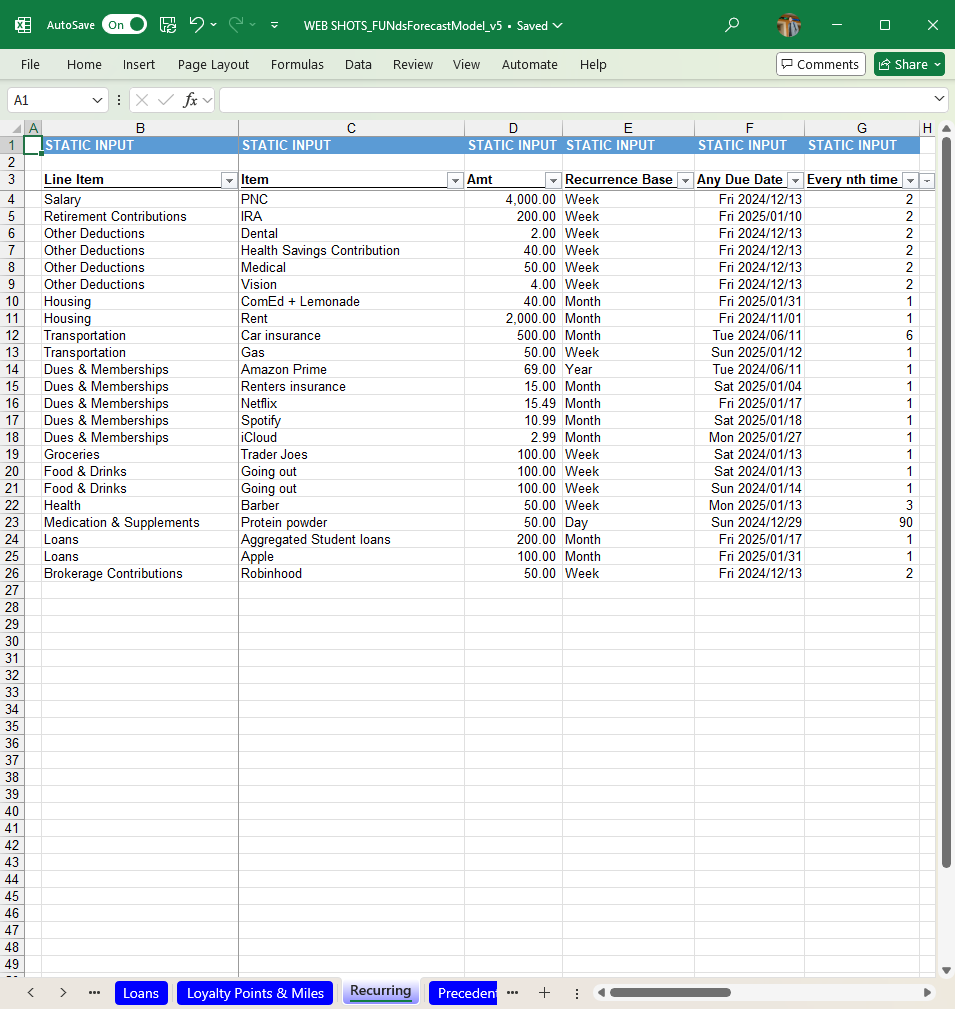
Task: Click previous sheet navigation arrow
Action: click(x=30, y=992)
